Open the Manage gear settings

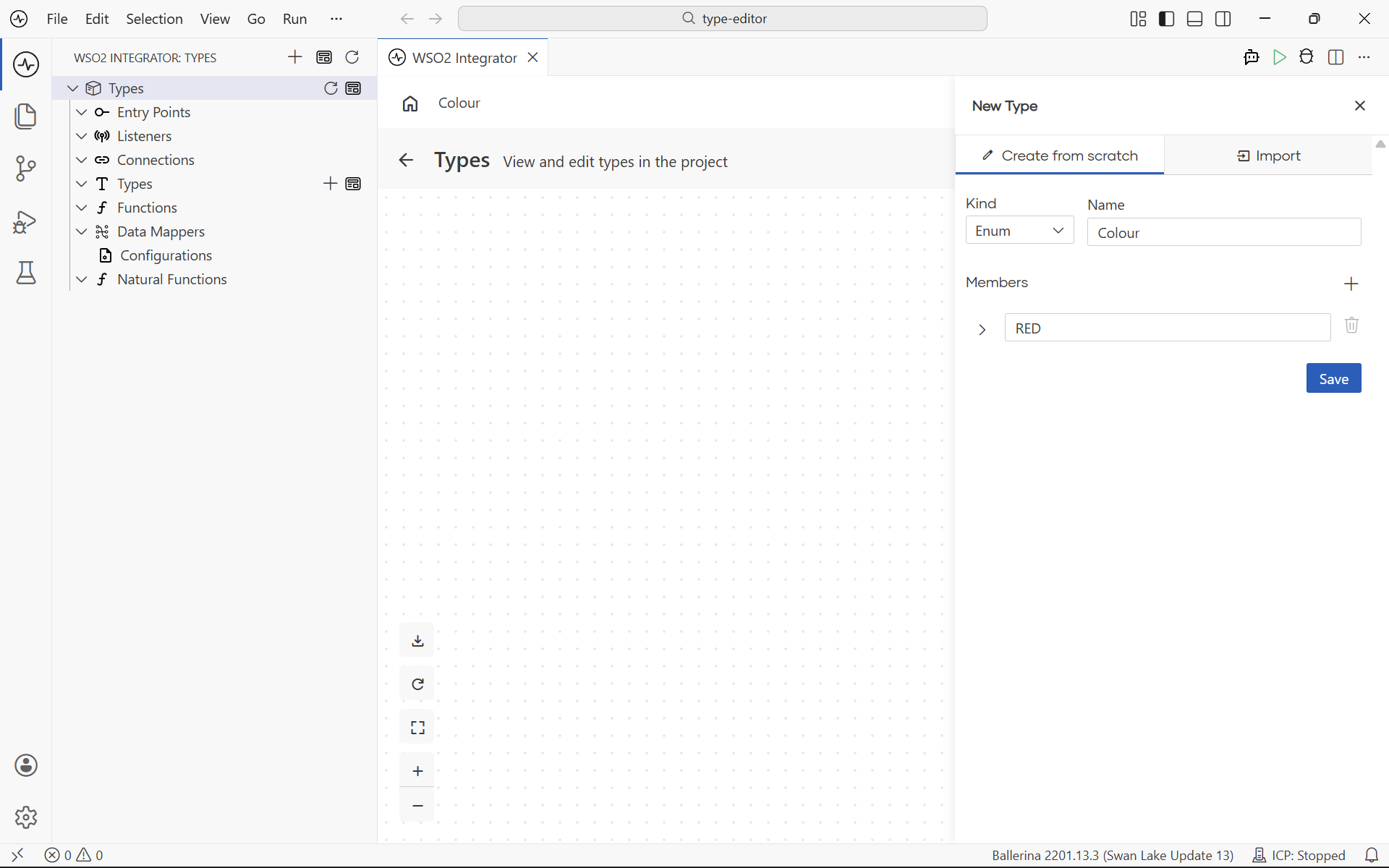pos(26,817)
